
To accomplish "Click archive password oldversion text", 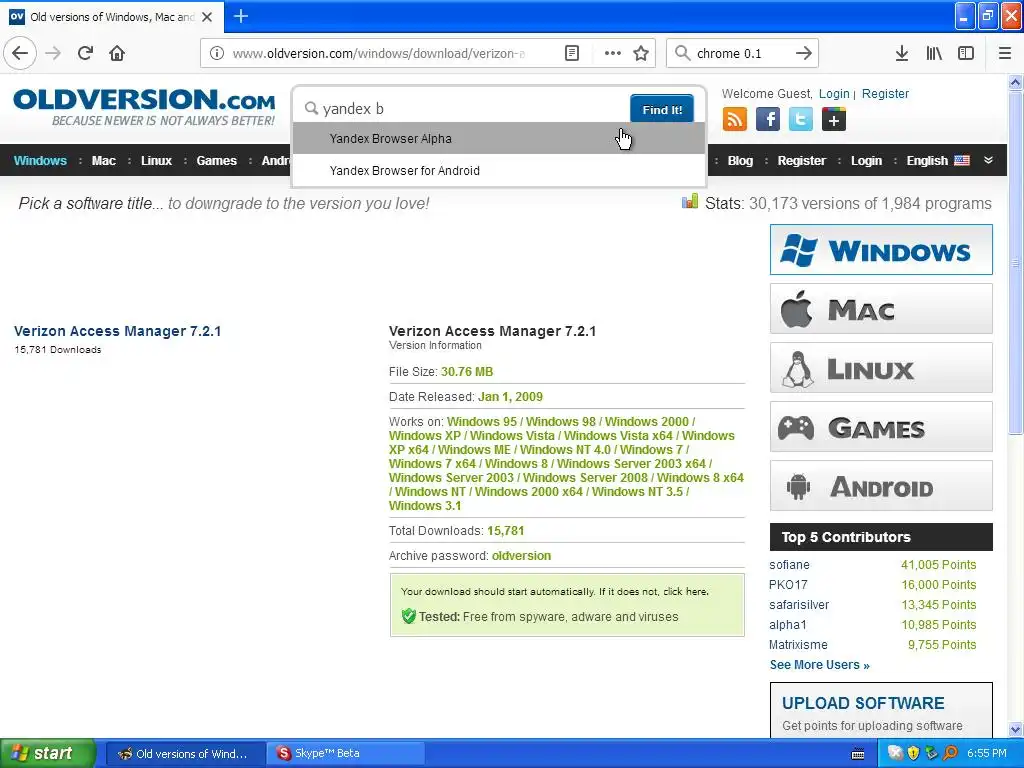I will click(521, 556).
